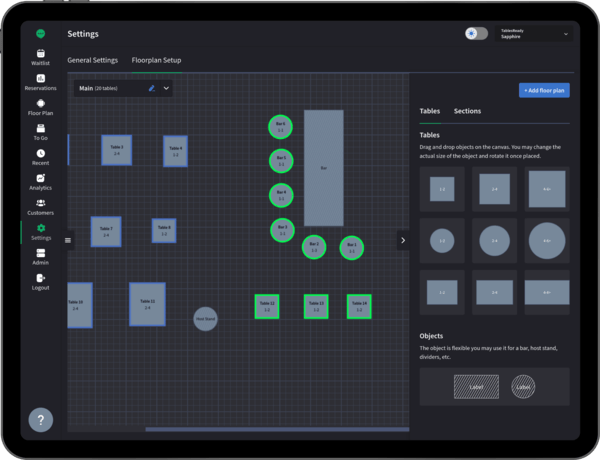Image resolution: width=600 pixels, height=460 pixels.
Task: Switch to Floorplan Setup tab
Action: point(157,60)
